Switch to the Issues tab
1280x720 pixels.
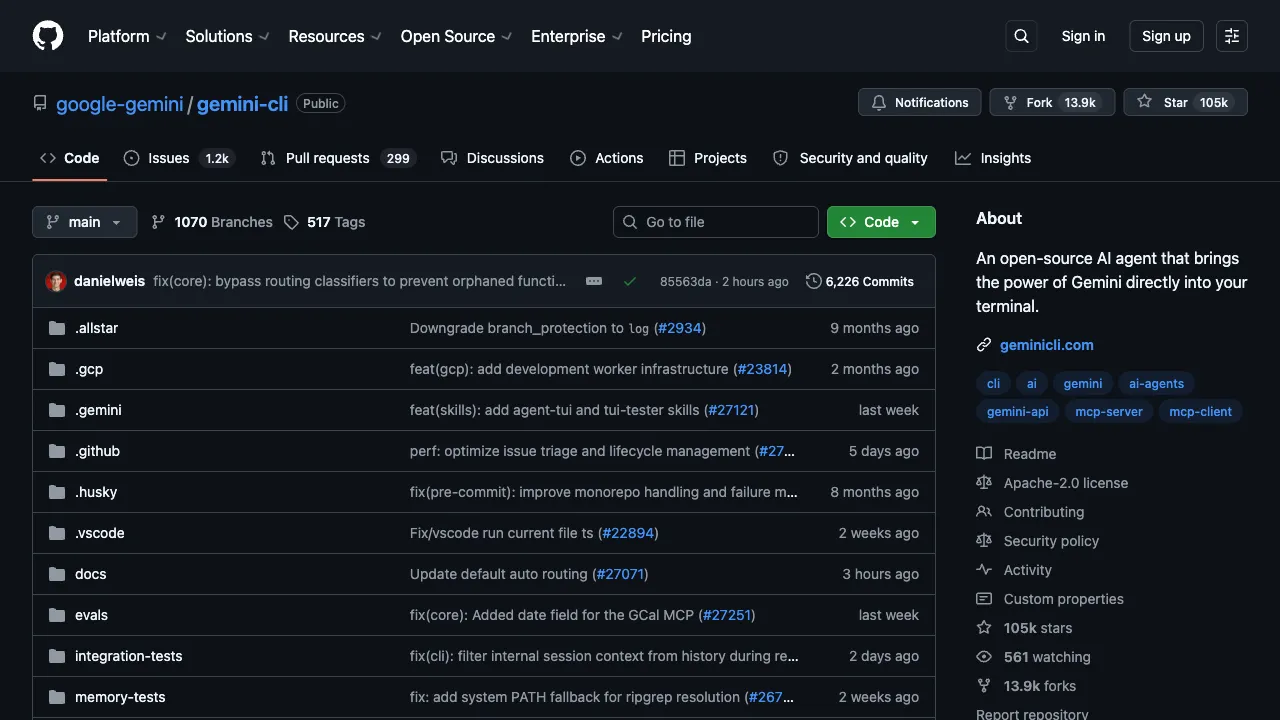click(x=178, y=158)
